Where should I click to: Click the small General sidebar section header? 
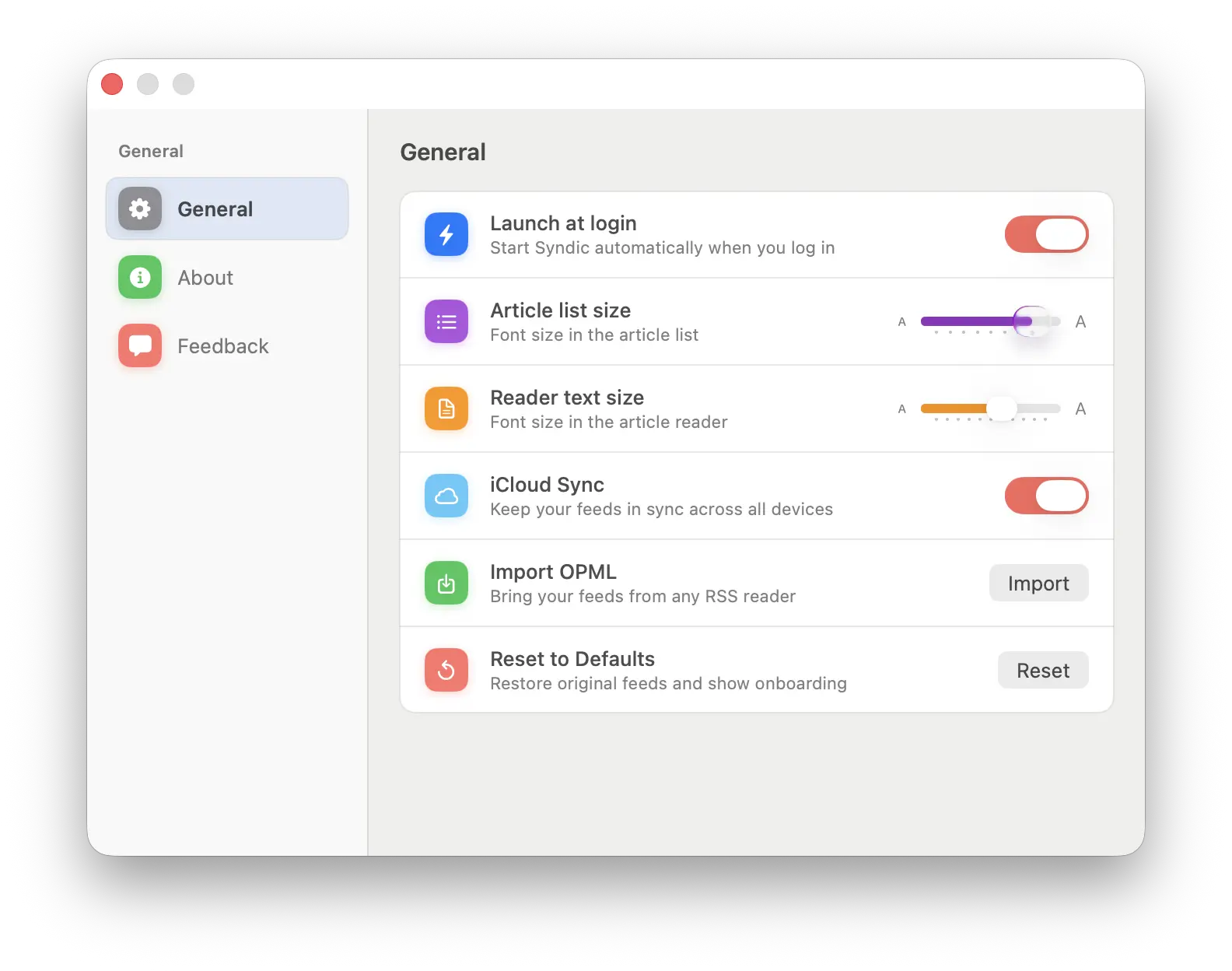(x=151, y=151)
